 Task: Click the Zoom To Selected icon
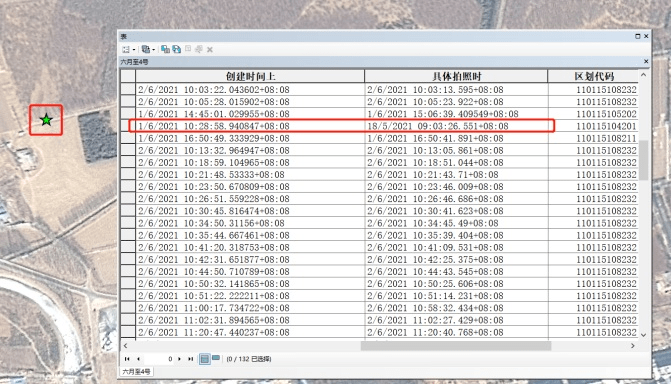click(199, 49)
